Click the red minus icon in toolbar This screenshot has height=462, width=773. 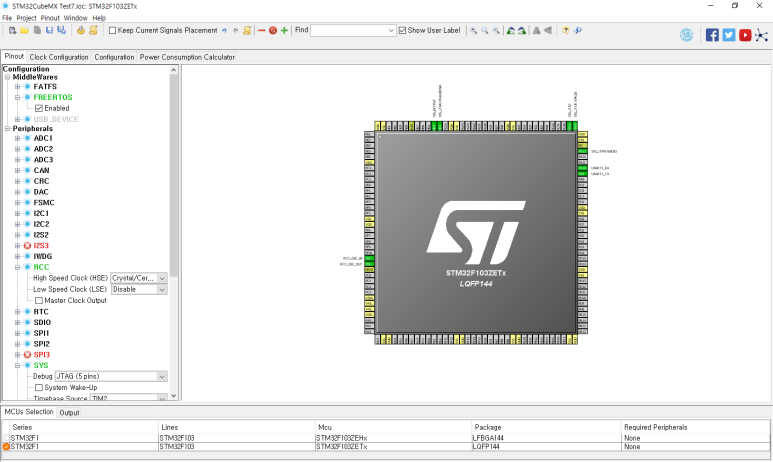pos(261,31)
